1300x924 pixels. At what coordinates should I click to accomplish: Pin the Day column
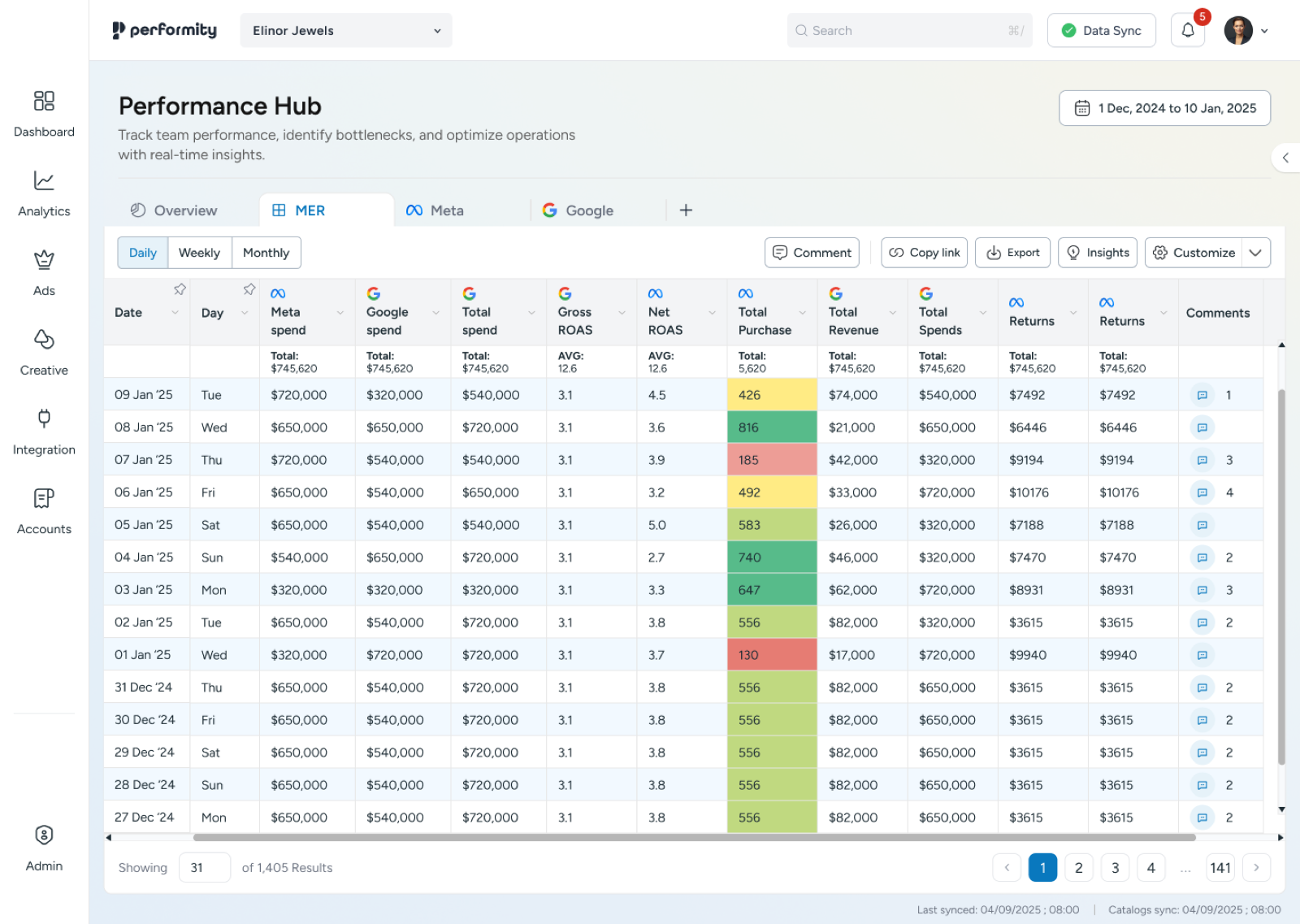click(x=249, y=289)
